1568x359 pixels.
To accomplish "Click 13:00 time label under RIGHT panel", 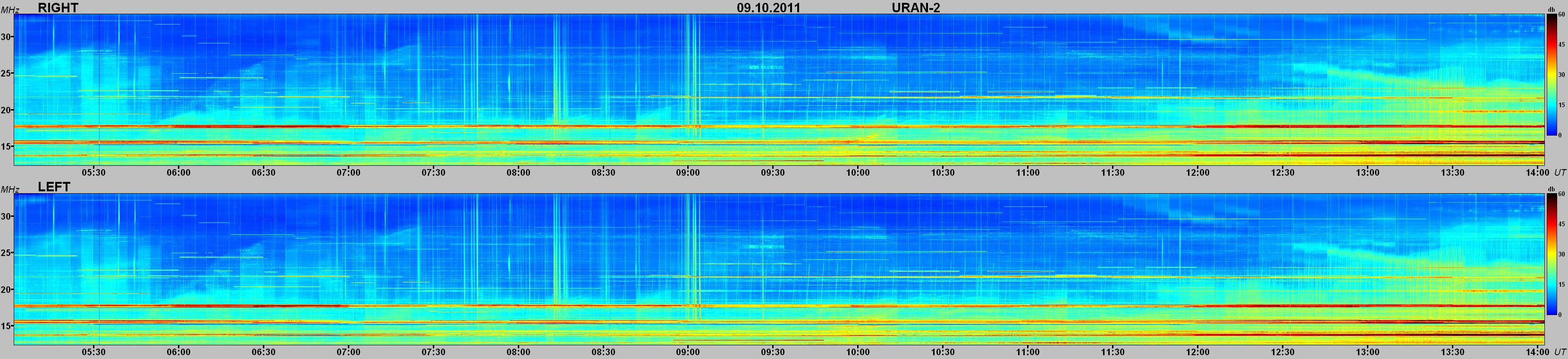I will click(1368, 172).
